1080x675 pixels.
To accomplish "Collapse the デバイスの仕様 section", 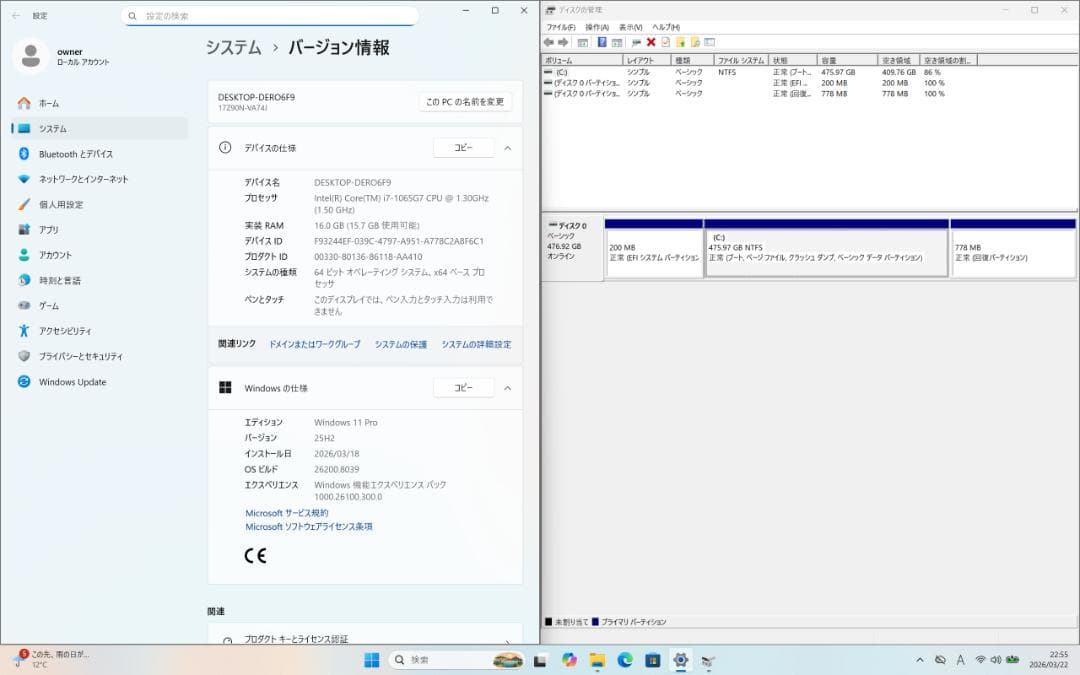I will 508,148.
